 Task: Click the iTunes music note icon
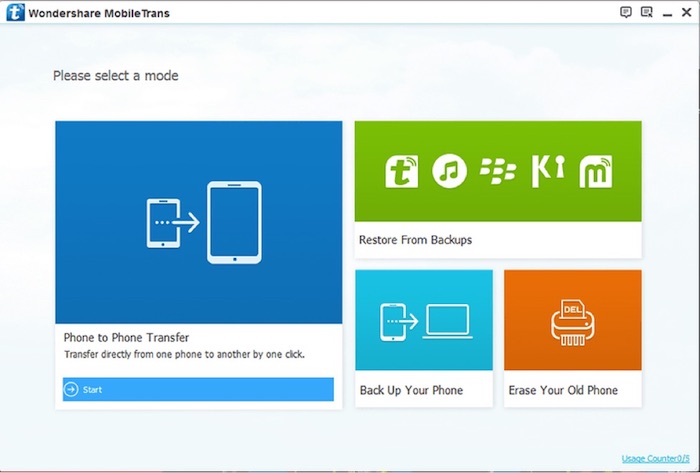pyautogui.click(x=450, y=171)
